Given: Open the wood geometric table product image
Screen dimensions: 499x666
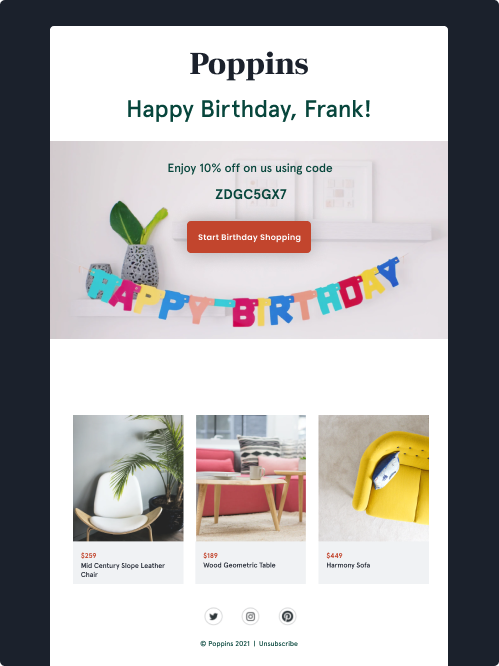Looking at the screenshot, I should pyautogui.click(x=251, y=478).
